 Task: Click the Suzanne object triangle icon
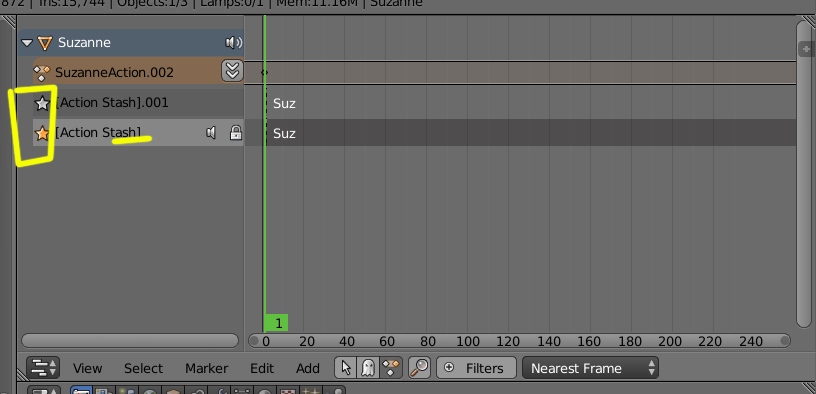[45, 43]
